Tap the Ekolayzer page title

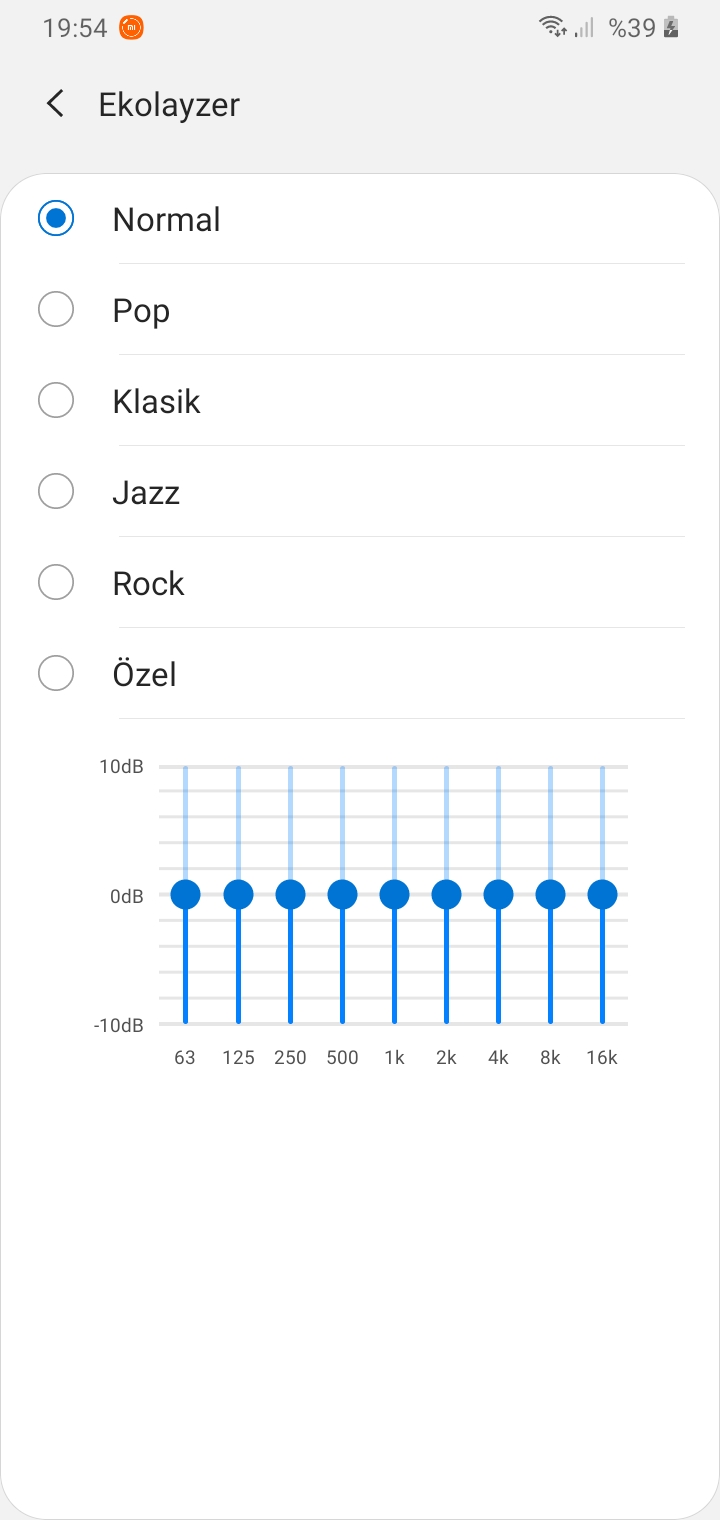click(169, 105)
